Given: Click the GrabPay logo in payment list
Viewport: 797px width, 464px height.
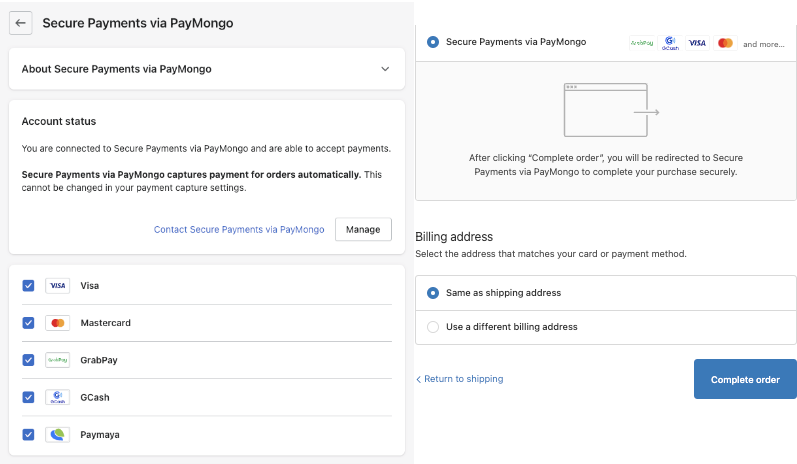Looking at the screenshot, I should point(57,360).
